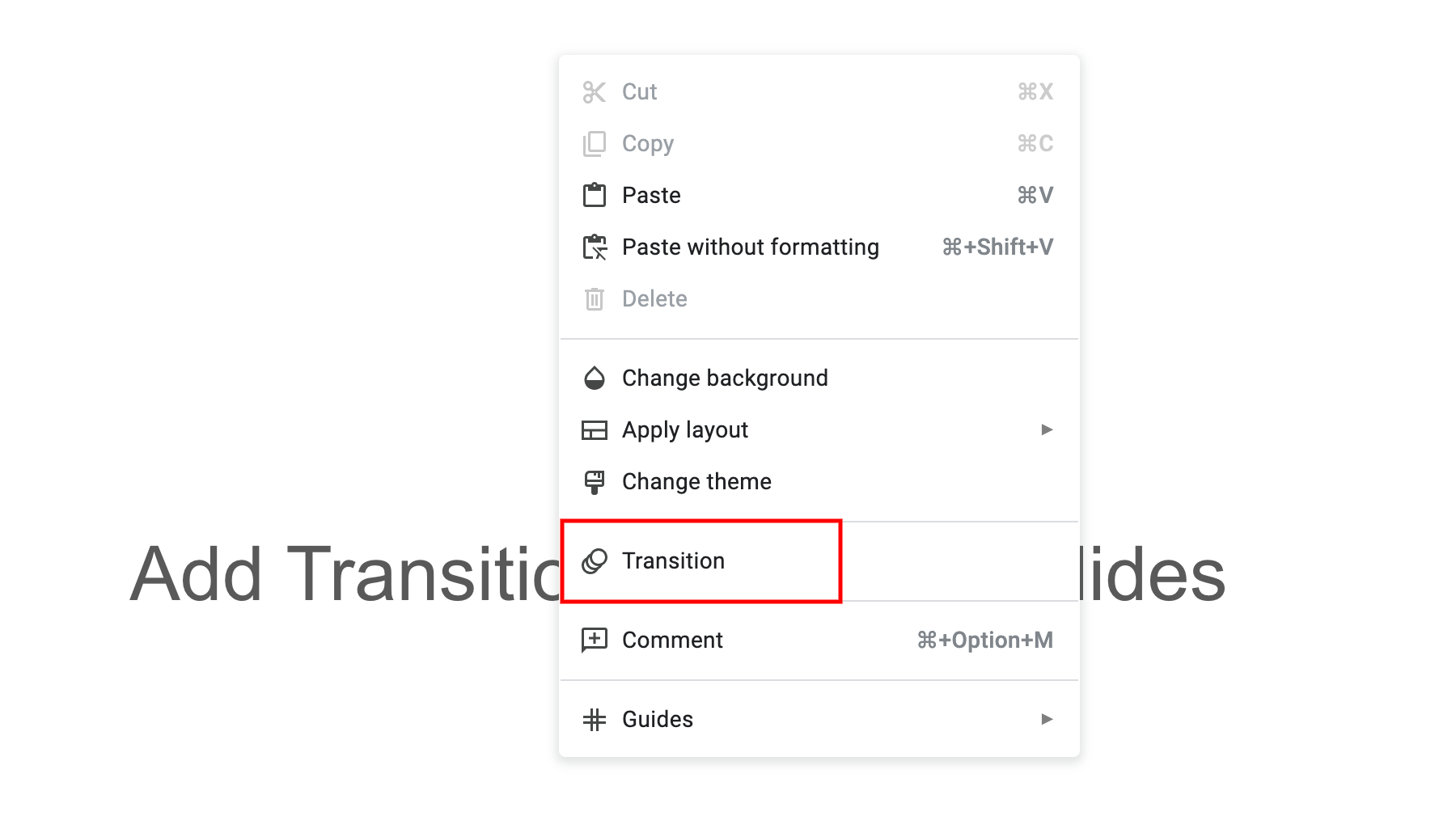
Task: Expand the Guides submenu arrow
Action: tap(1048, 718)
